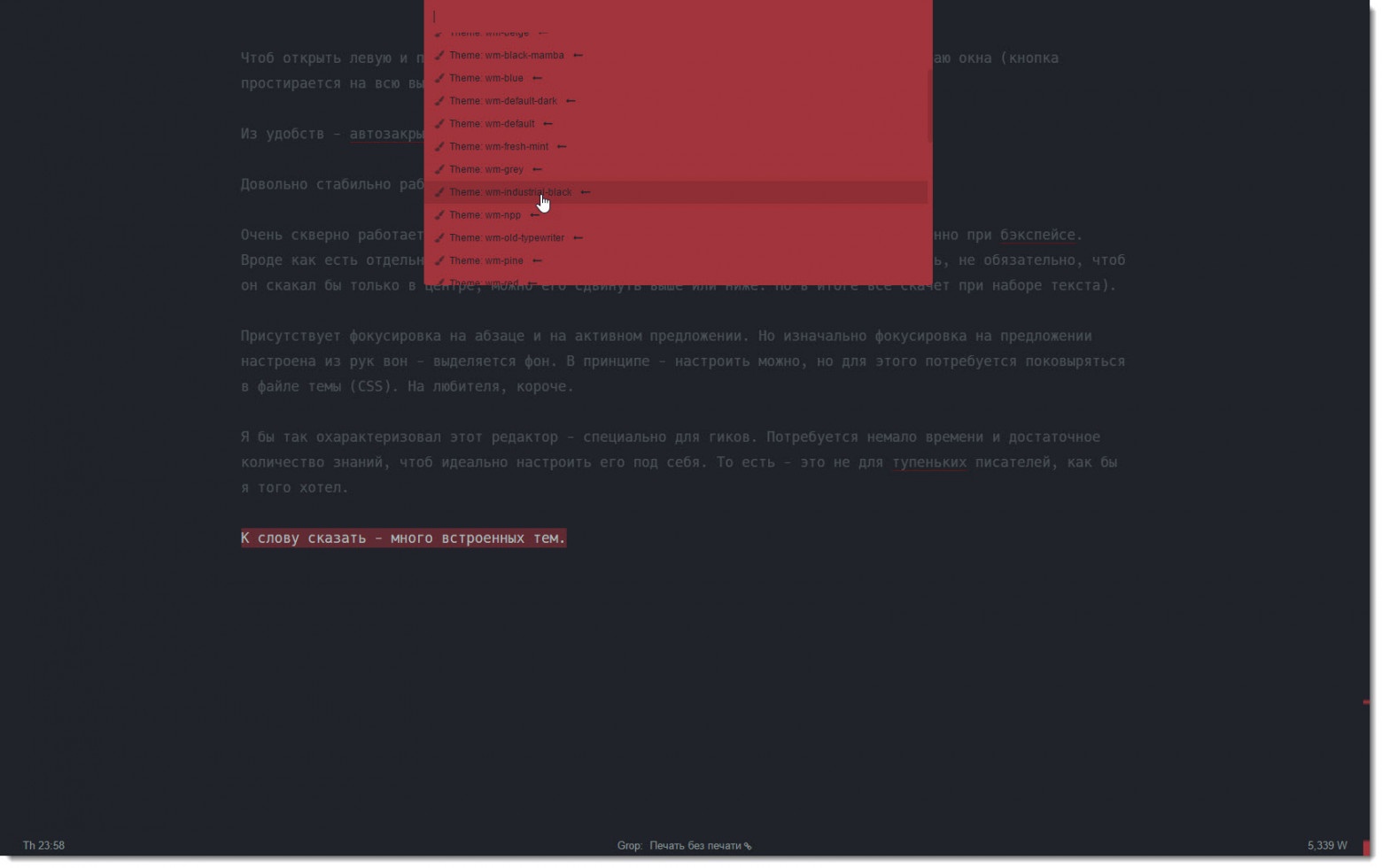
Task: Click the brush icon beside Theme: wm-fresh-mint
Action: point(439,146)
